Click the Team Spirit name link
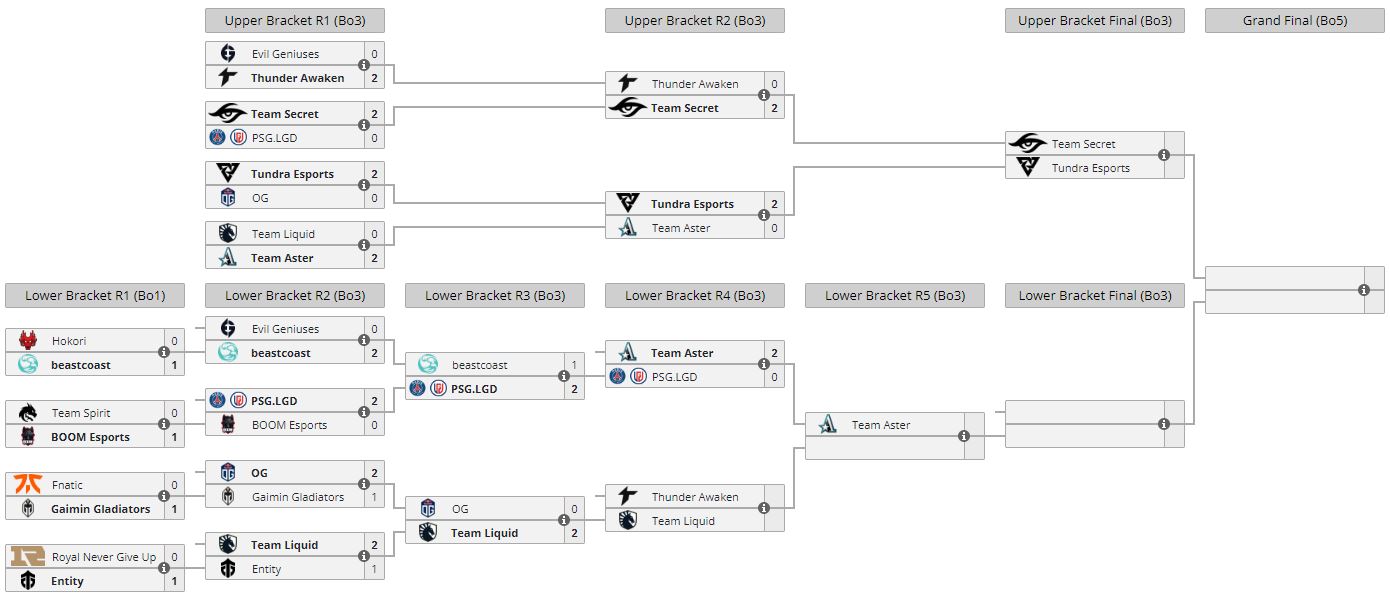This screenshot has width=1390, height=598. [x=81, y=413]
